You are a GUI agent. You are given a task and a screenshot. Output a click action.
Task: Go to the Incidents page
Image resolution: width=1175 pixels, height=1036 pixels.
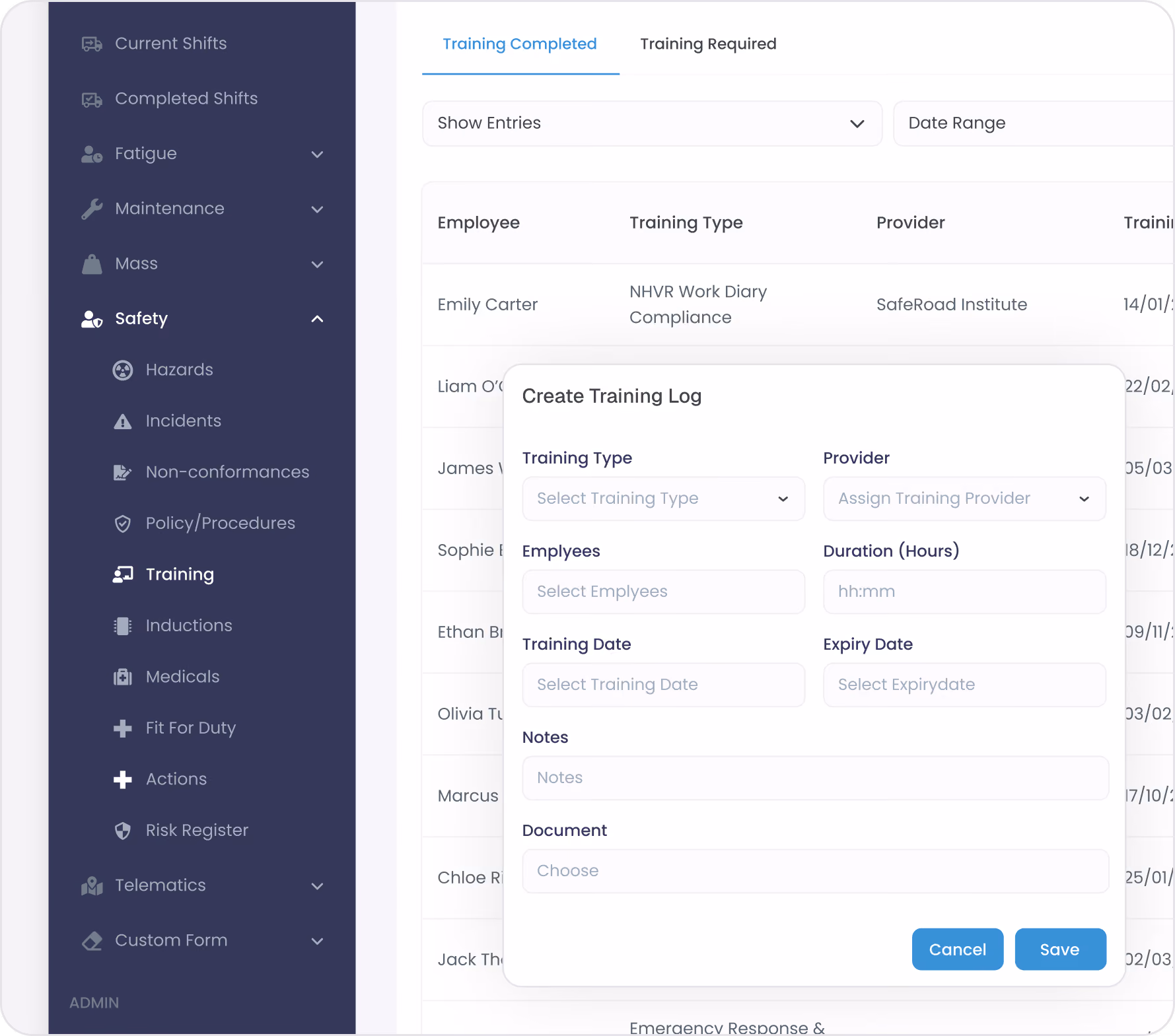(184, 421)
